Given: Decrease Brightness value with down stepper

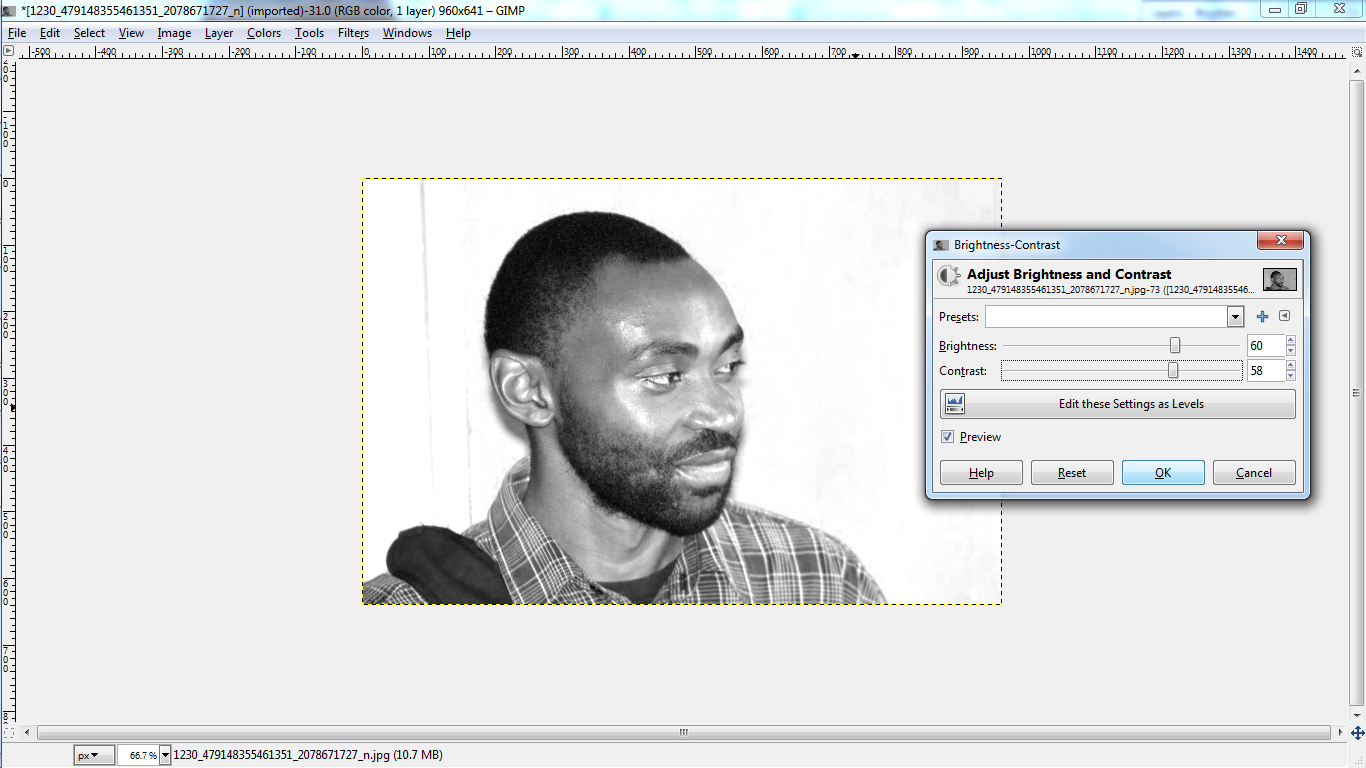Looking at the screenshot, I should tap(1290, 351).
